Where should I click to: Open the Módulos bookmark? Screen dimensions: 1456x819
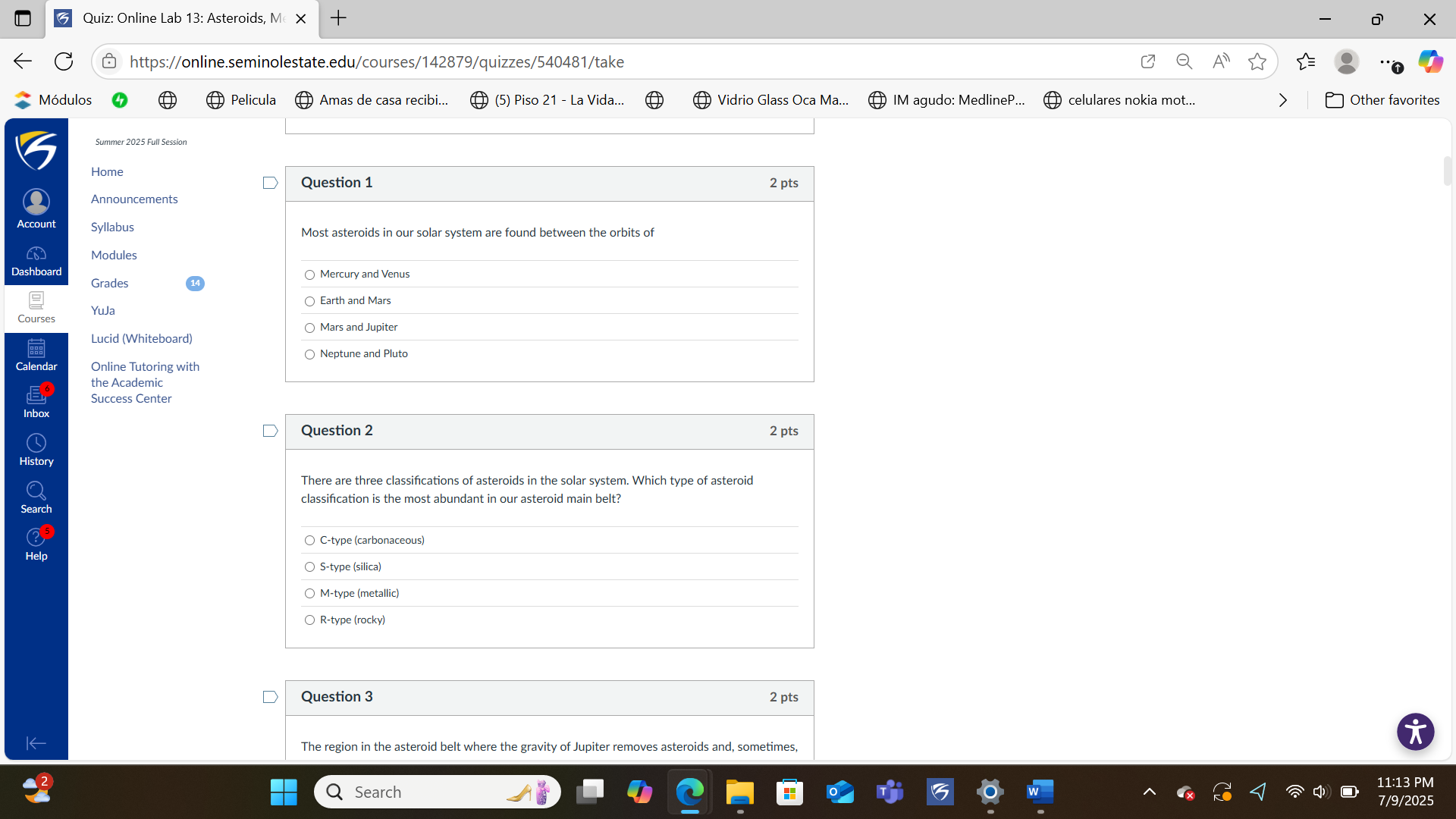53,99
